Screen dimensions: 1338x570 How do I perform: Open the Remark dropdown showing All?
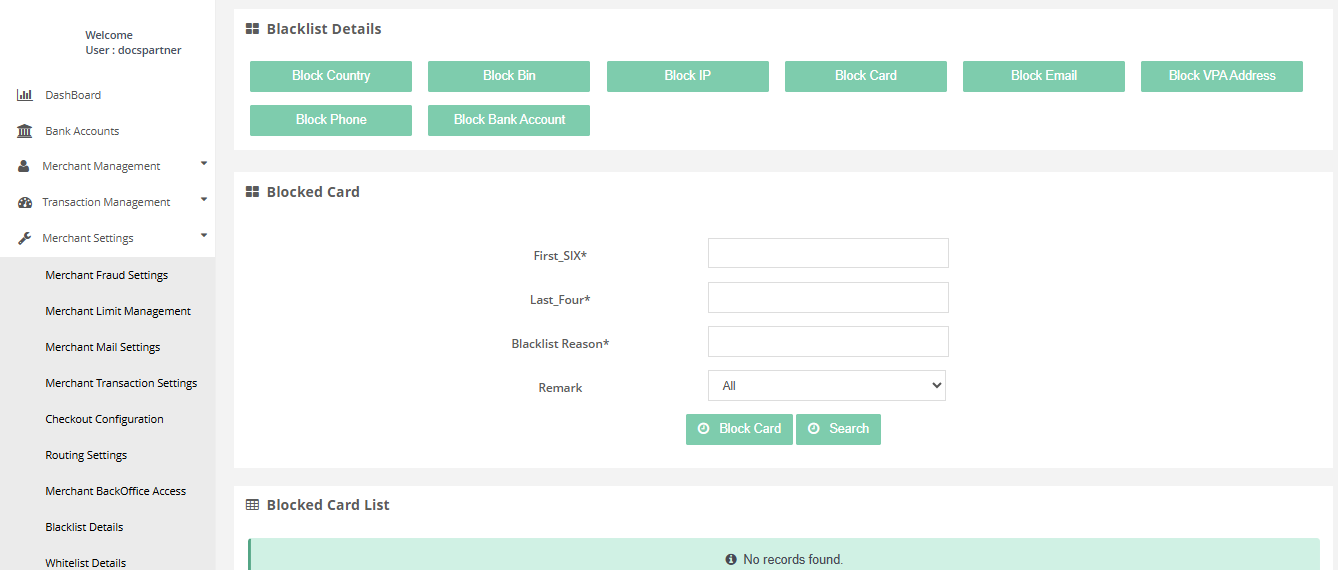[x=826, y=386]
